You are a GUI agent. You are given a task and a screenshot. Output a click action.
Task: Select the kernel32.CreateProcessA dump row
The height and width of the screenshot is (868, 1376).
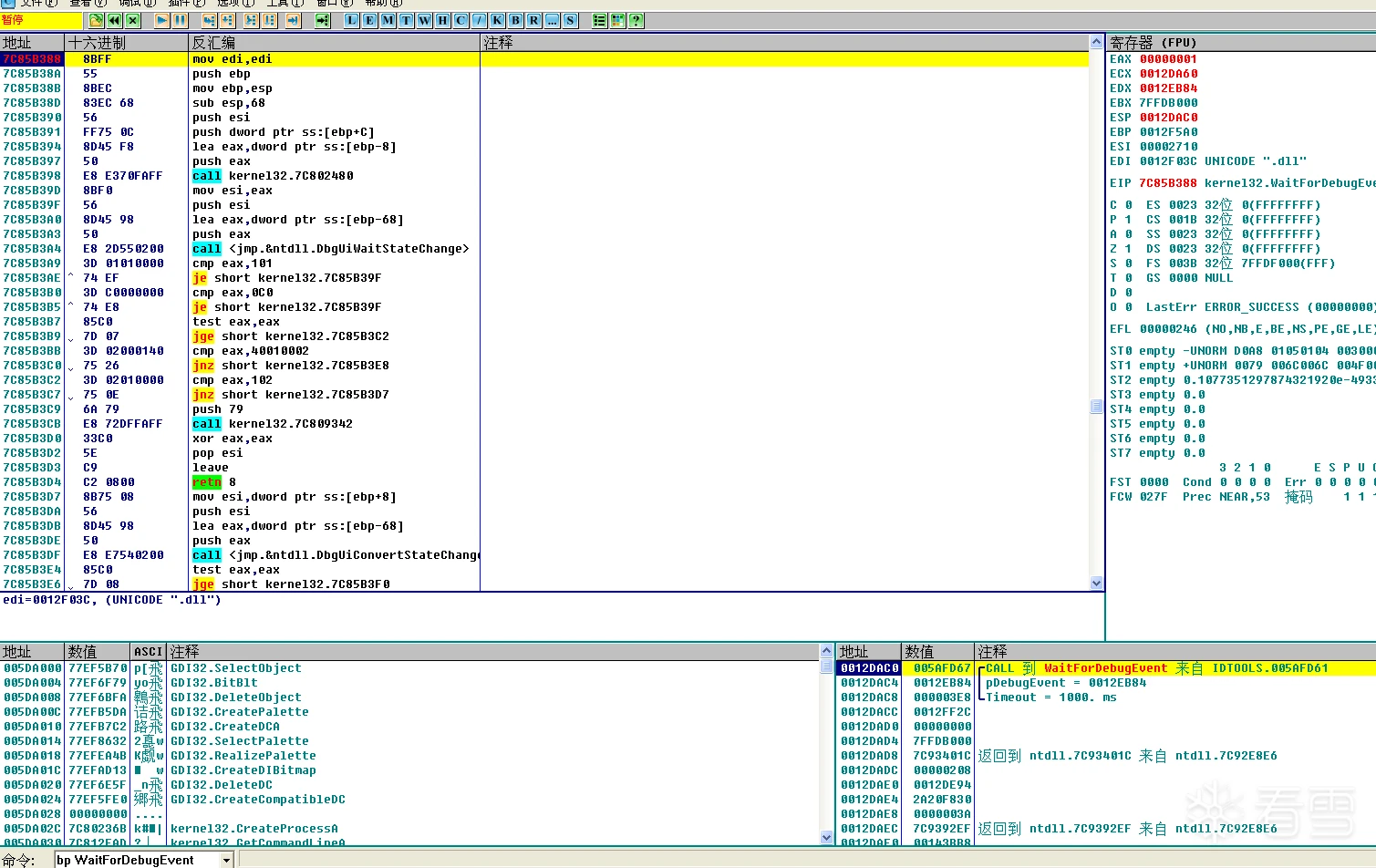(410, 829)
